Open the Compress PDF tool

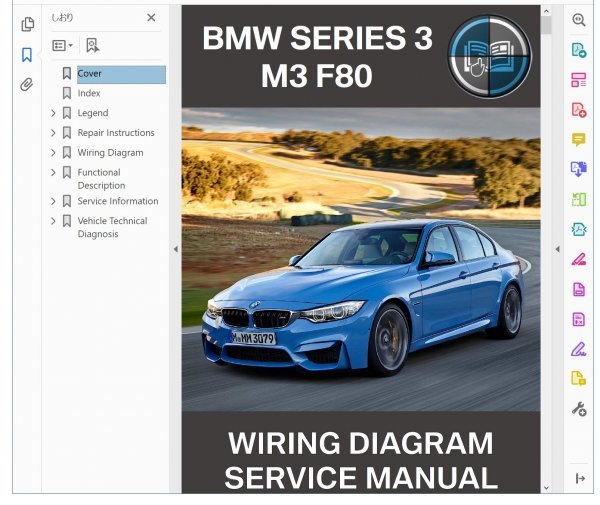coord(579,230)
